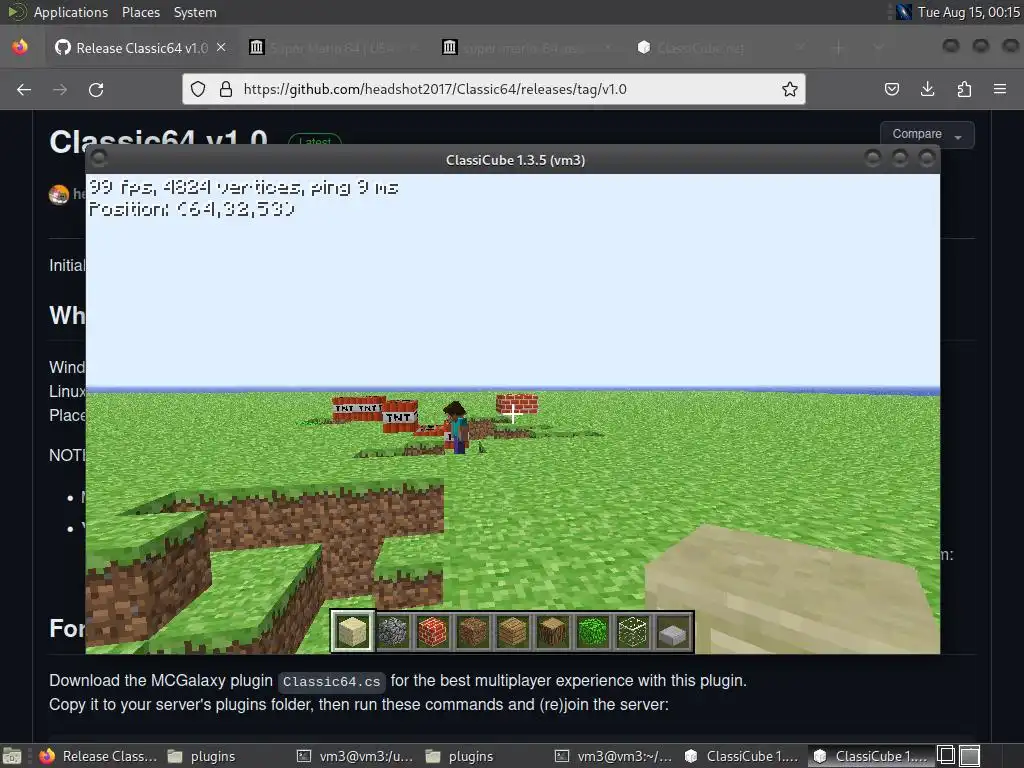The width and height of the screenshot is (1024, 768).
Task: Switch to the ClassiCube.net browser tab
Action: point(718,48)
